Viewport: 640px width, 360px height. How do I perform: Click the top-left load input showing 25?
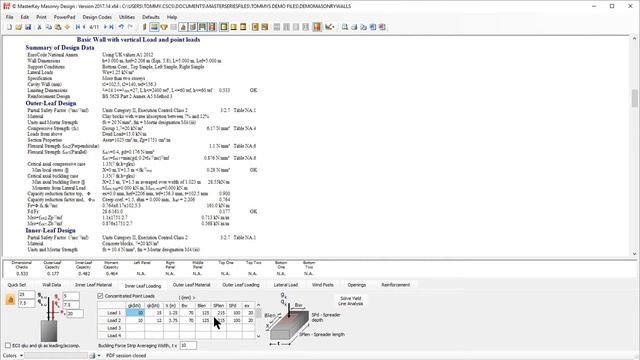click(x=27, y=295)
